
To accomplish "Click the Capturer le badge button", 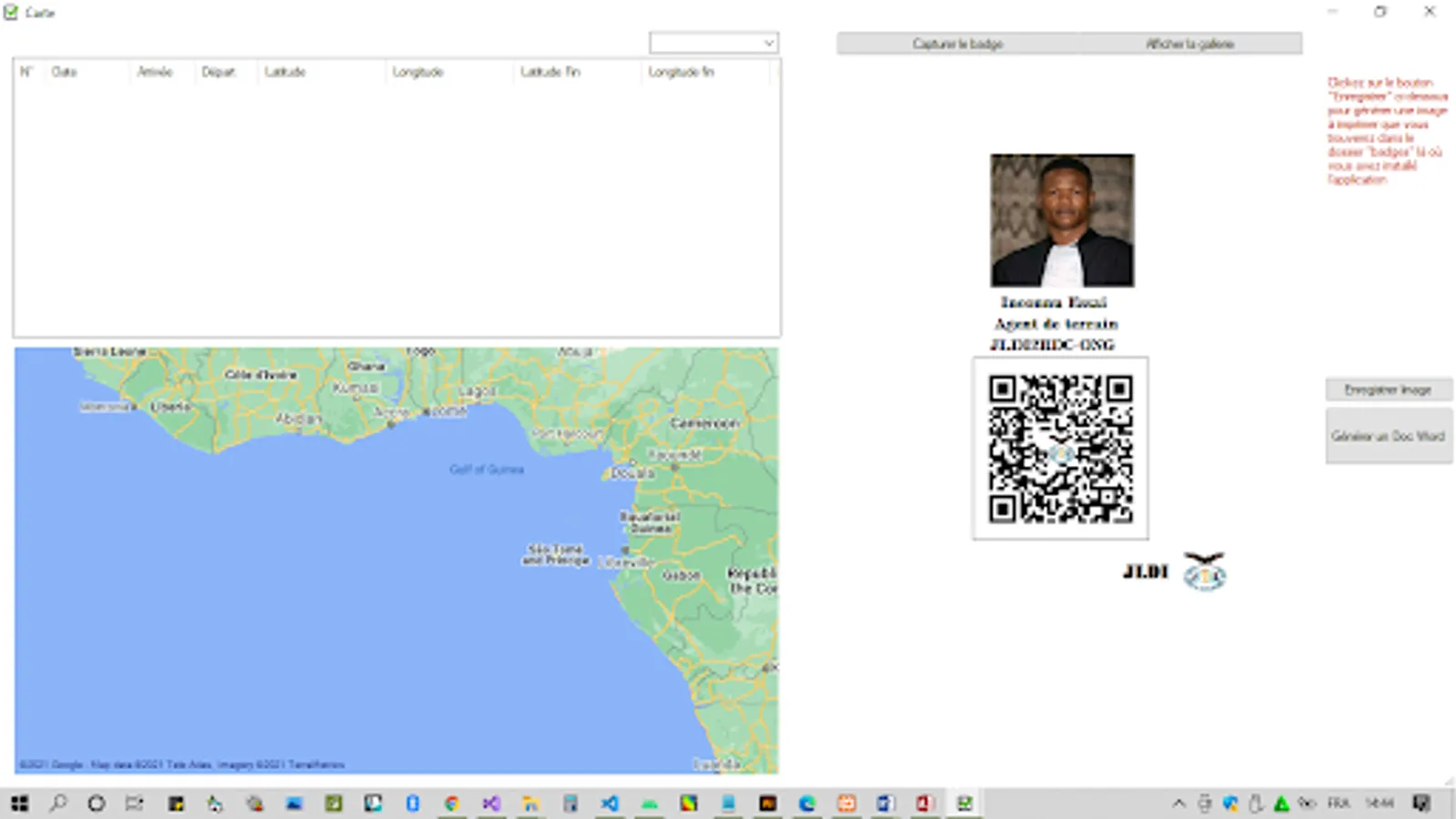I will coord(957,44).
